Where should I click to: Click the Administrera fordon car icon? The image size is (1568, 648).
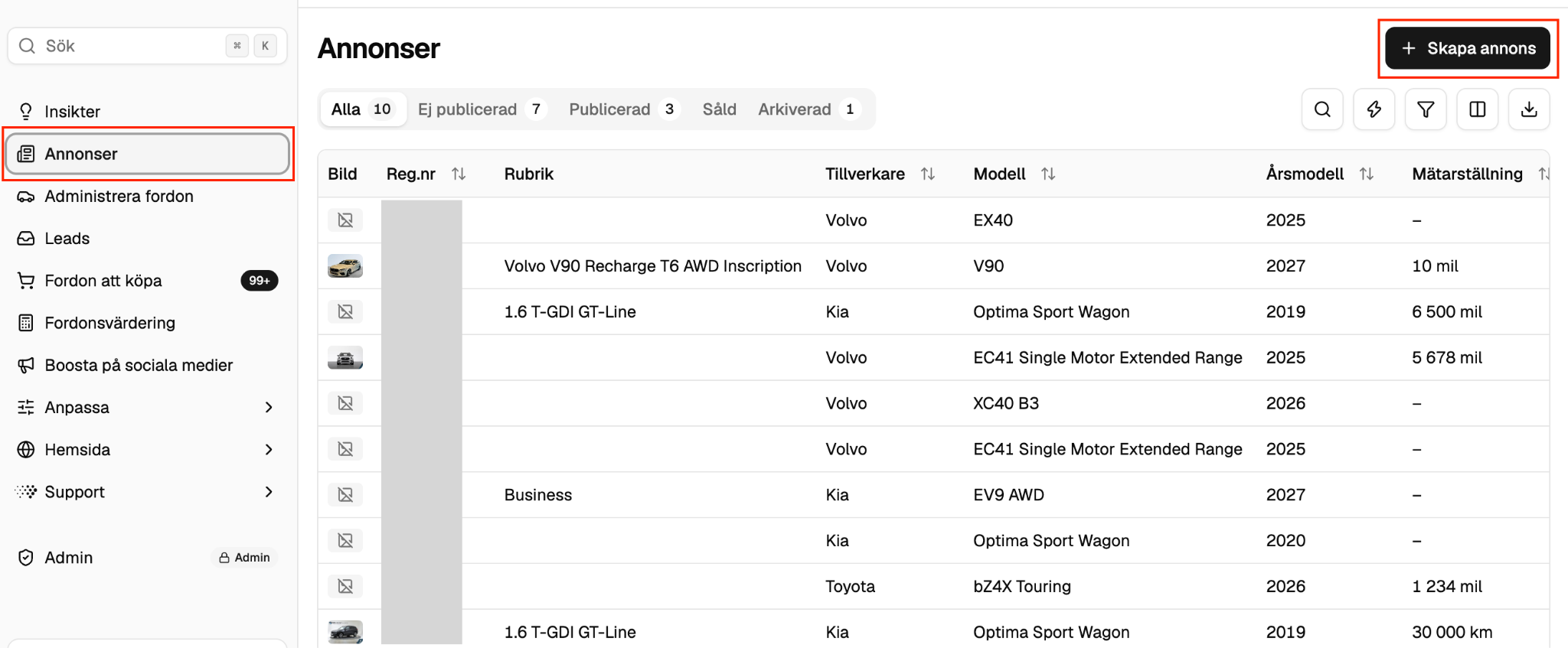click(x=26, y=197)
